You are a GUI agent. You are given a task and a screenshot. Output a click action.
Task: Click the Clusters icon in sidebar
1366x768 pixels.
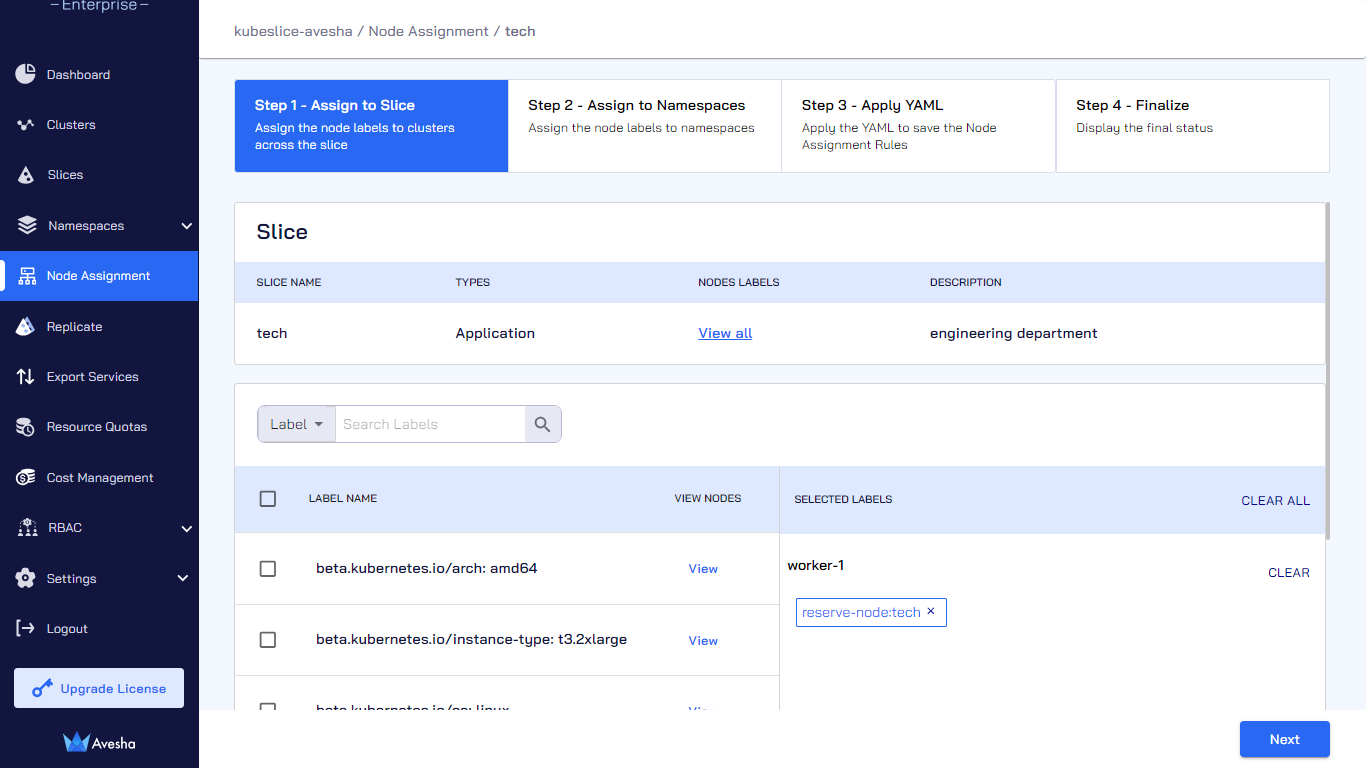(x=26, y=125)
